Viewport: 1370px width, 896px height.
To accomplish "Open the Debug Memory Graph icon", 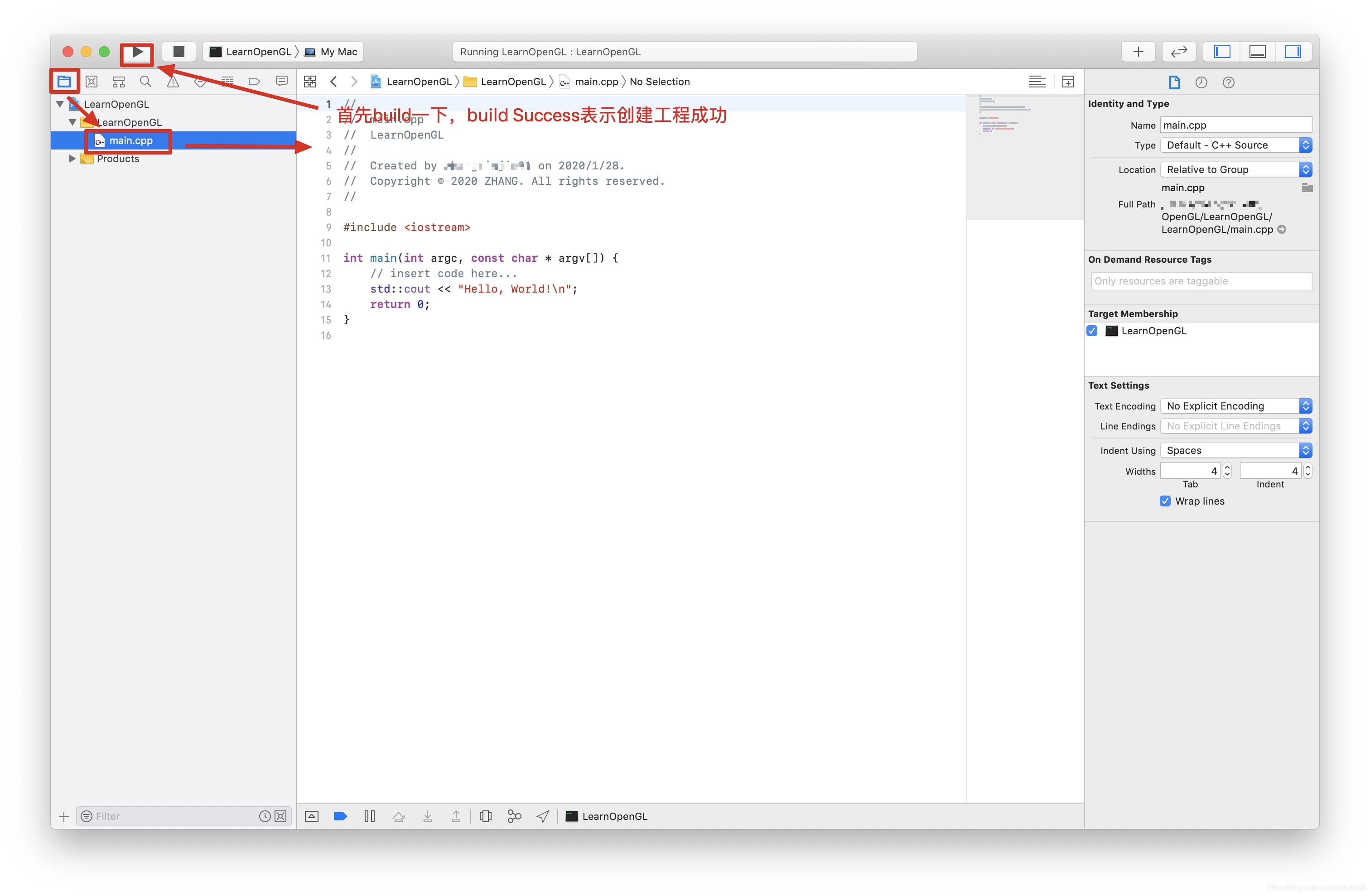I will click(x=514, y=816).
